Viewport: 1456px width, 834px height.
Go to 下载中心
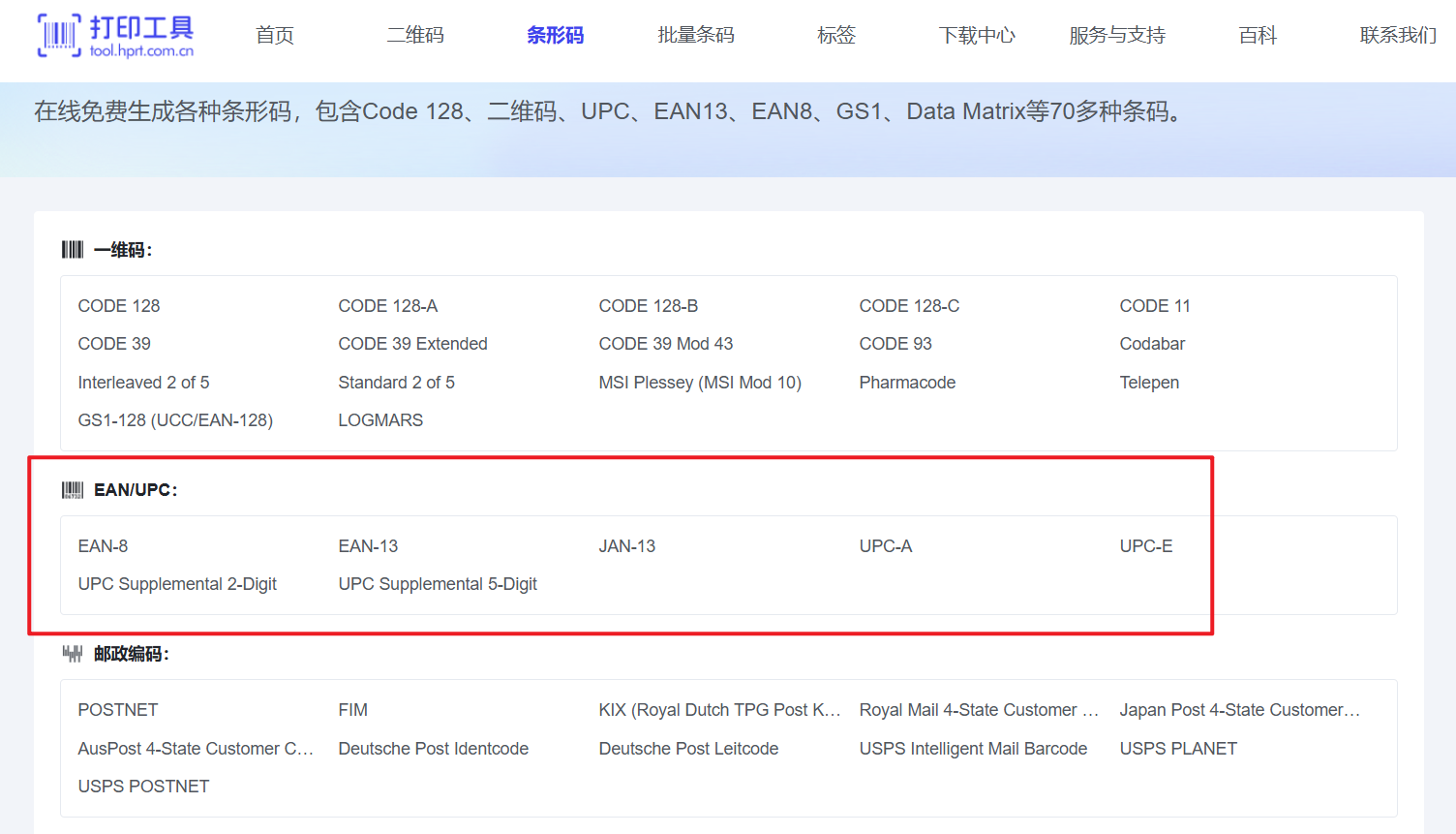tap(977, 35)
